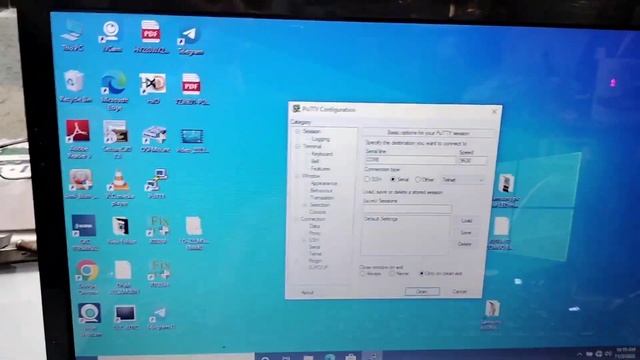The image size is (640, 360).
Task: Click the PuTTY icon in the dialog title bar
Action: click(296, 109)
